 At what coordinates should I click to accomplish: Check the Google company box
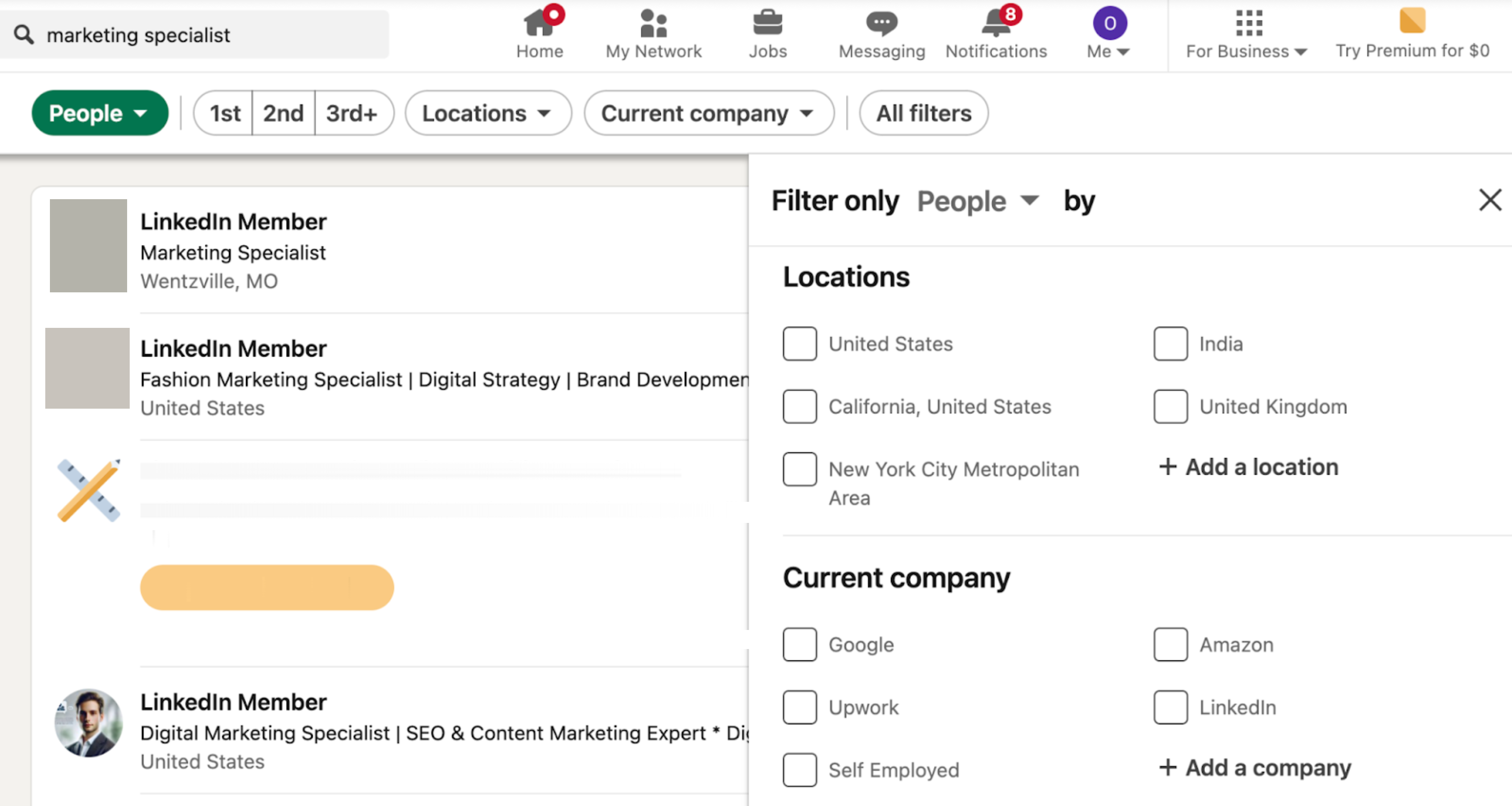799,644
